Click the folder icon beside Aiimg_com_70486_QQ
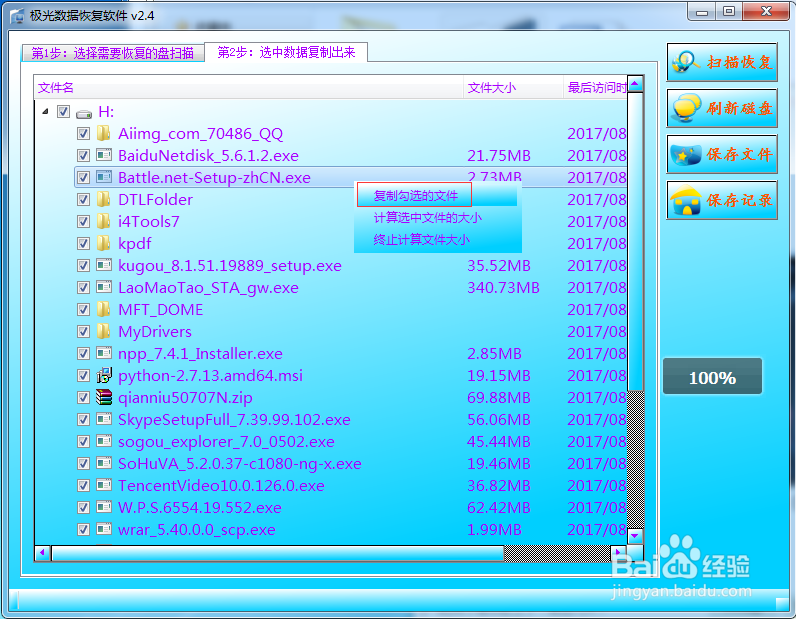 104,134
